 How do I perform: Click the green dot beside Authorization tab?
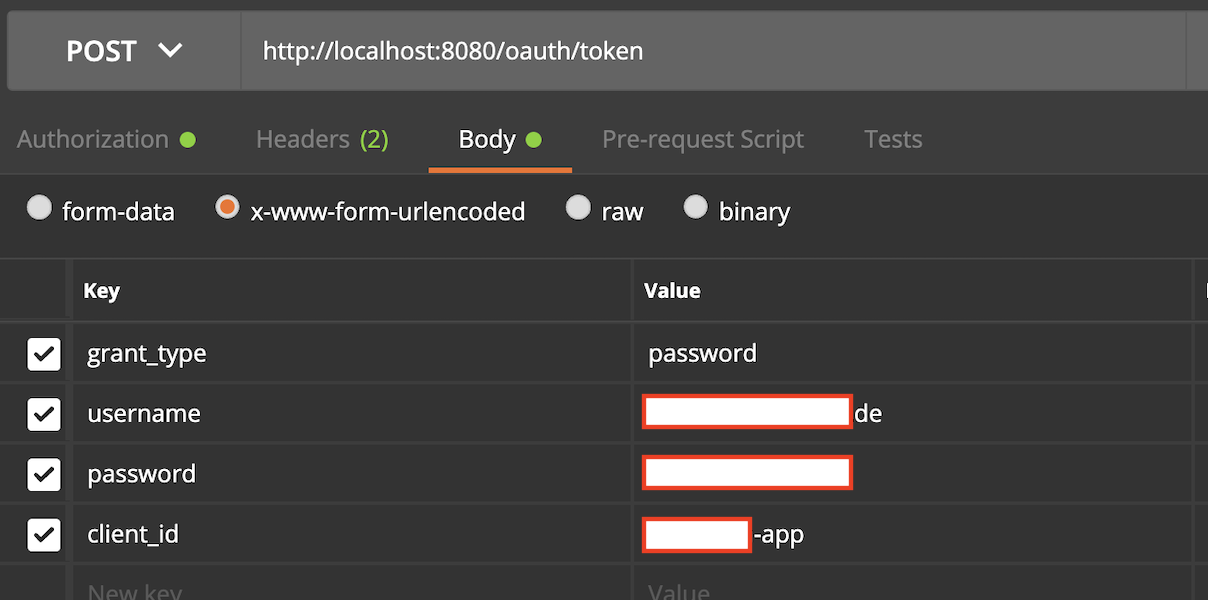pos(189,139)
